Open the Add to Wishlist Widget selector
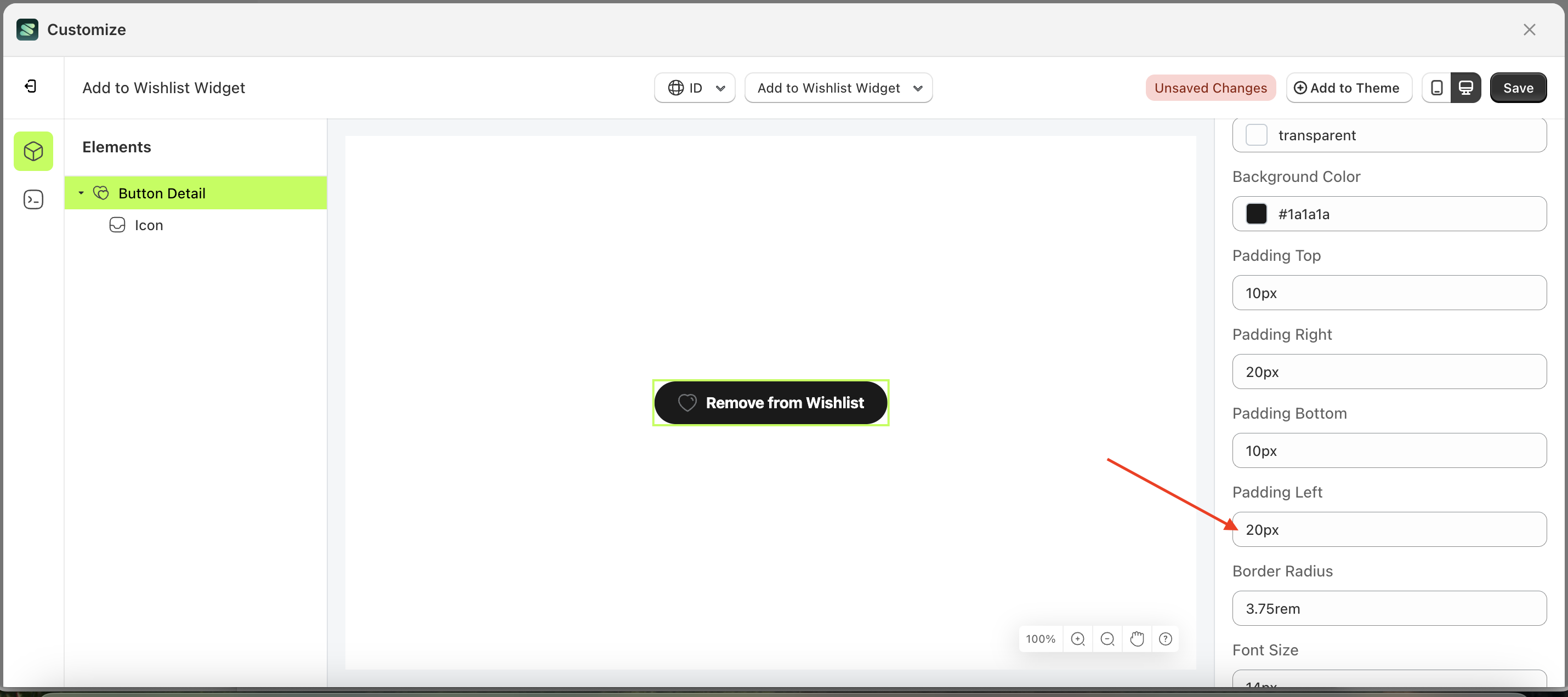This screenshot has height=697, width=1568. coord(839,88)
